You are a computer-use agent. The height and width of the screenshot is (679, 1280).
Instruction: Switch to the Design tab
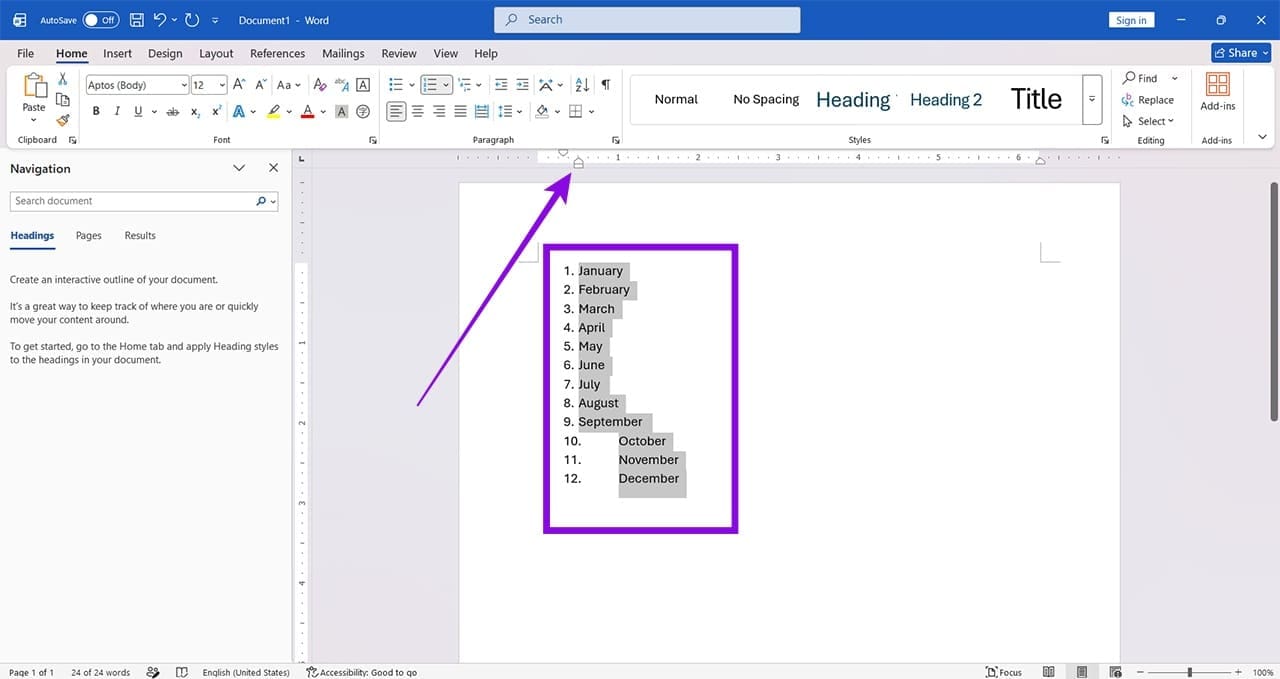165,53
